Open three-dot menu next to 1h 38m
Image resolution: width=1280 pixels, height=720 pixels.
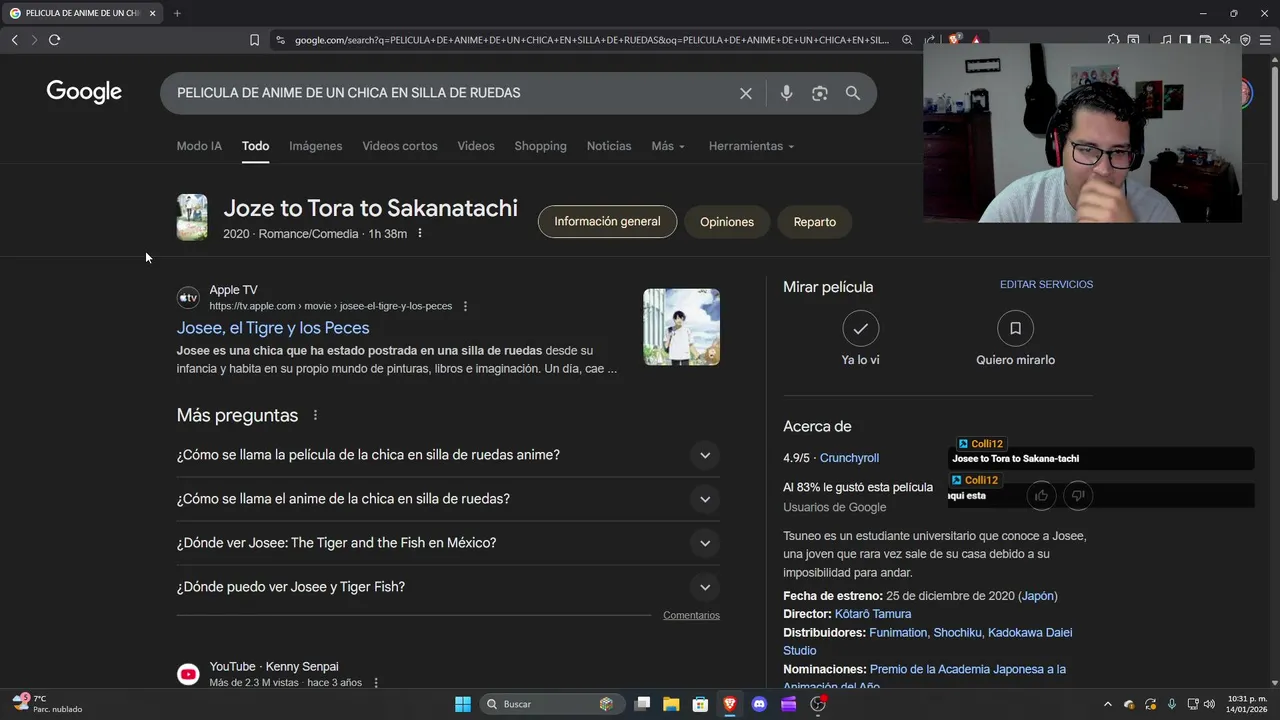coord(420,233)
